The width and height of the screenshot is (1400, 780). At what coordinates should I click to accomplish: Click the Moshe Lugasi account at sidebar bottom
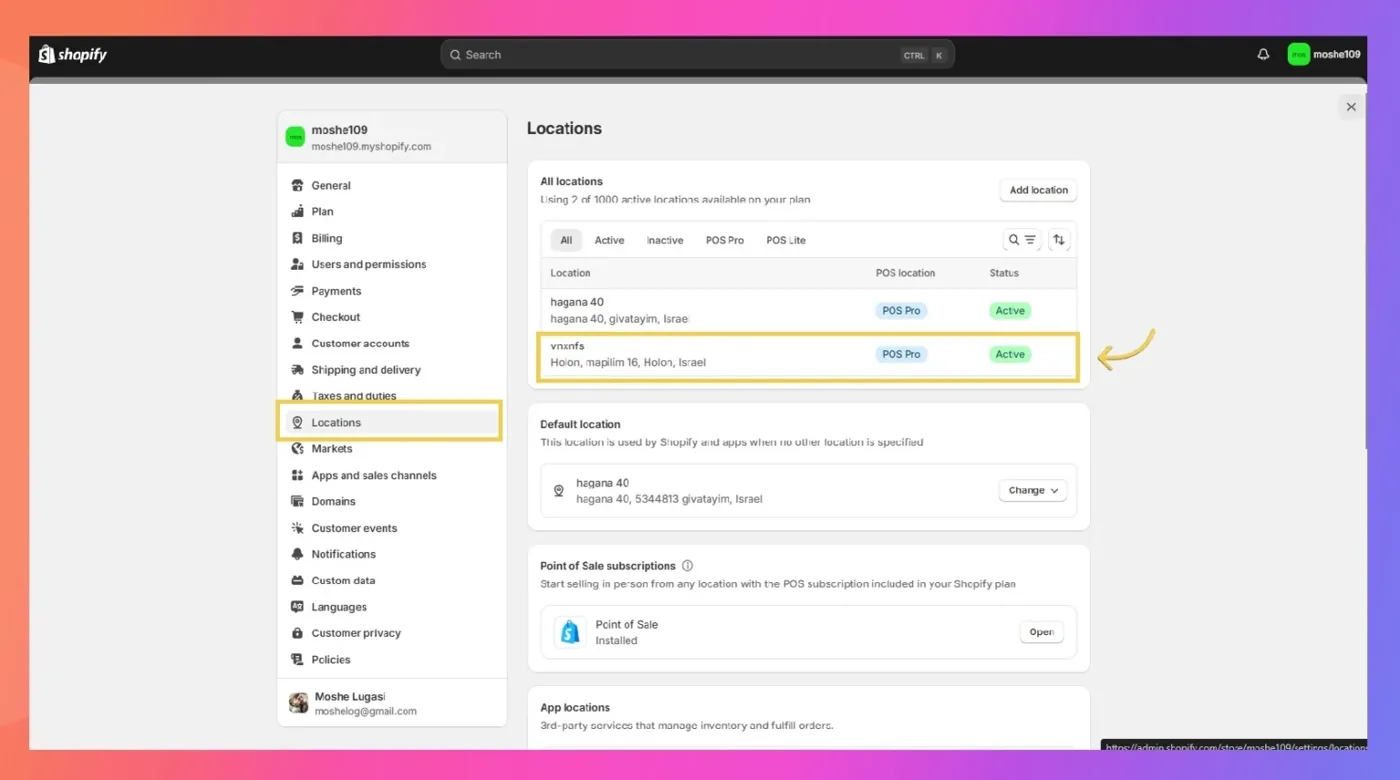(391, 703)
